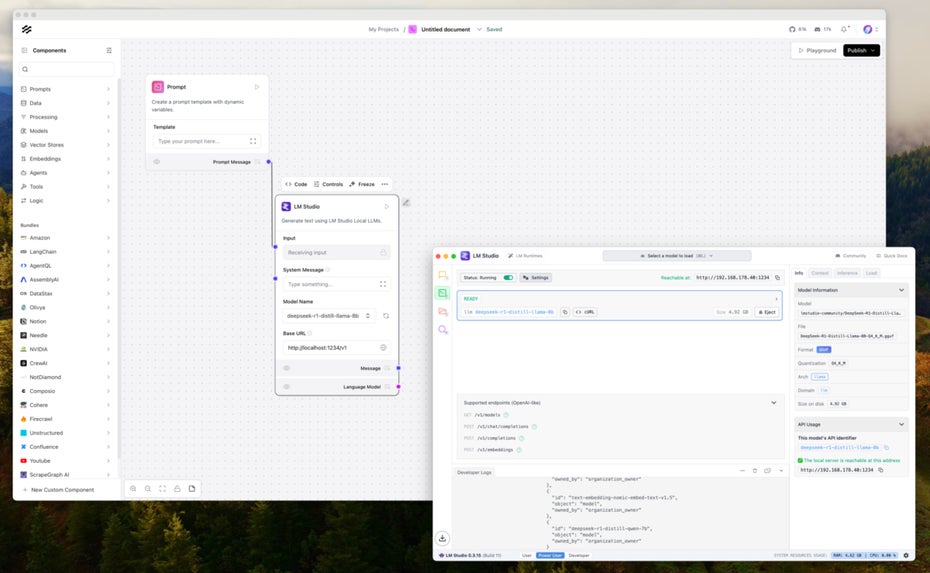Viewport: 930px width, 573px height.
Task: Click the globe icon in Base URL field
Action: 383,348
